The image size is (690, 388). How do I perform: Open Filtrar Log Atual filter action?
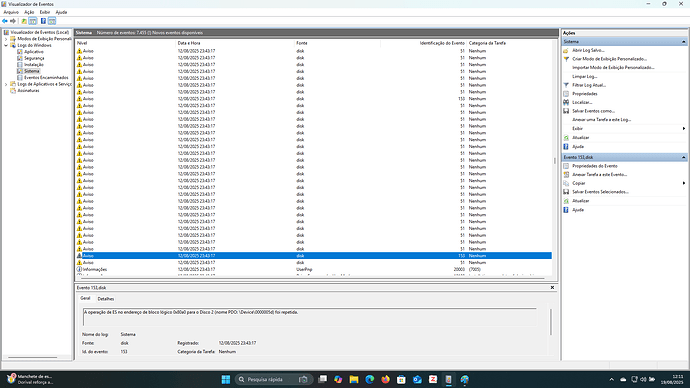pos(589,85)
